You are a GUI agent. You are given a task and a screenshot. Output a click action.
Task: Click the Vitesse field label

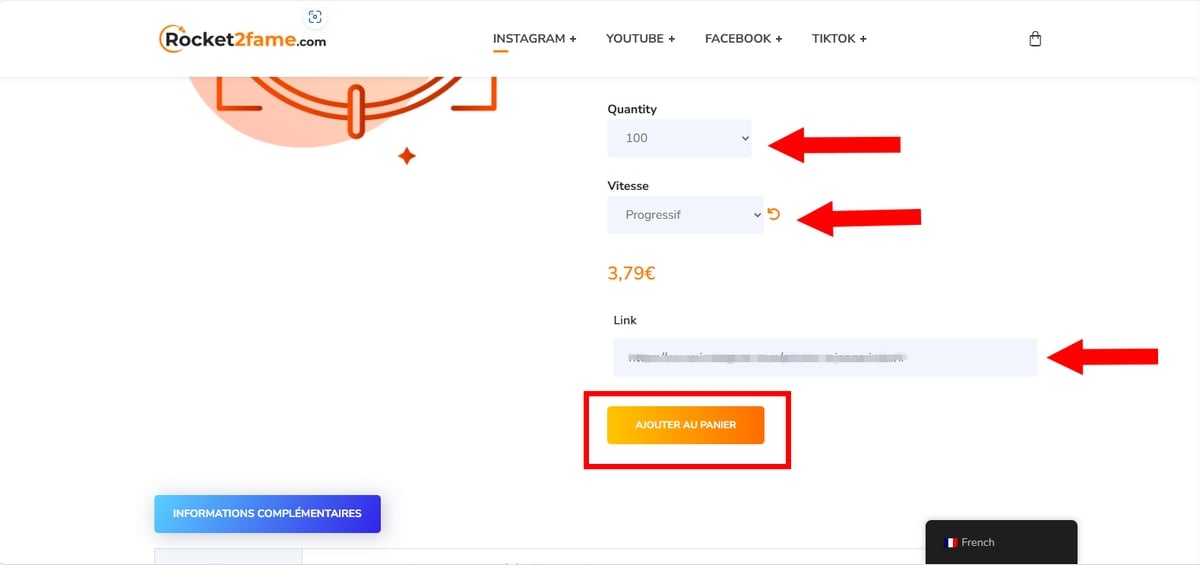click(628, 186)
